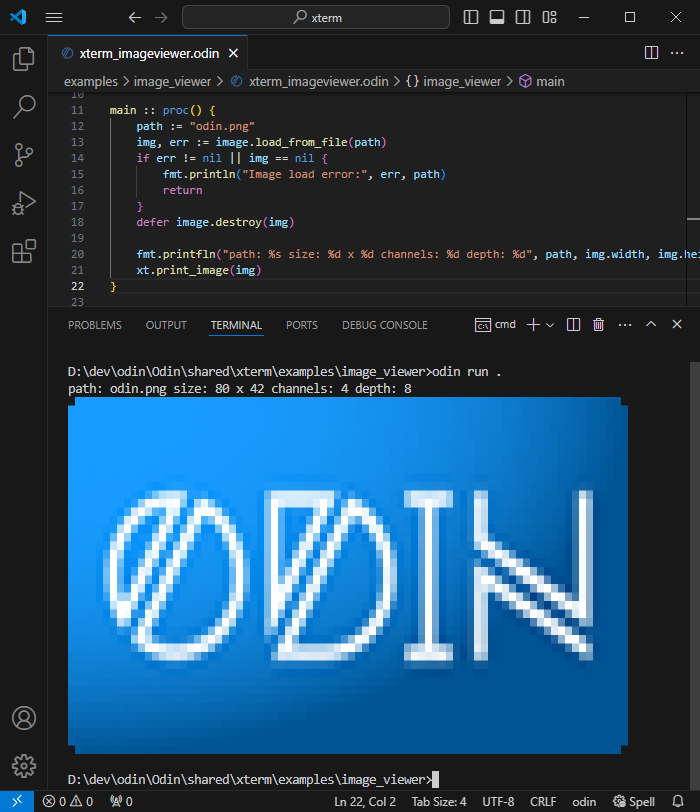This screenshot has width=700, height=812.
Task: Open Source Control view
Action: [24, 155]
